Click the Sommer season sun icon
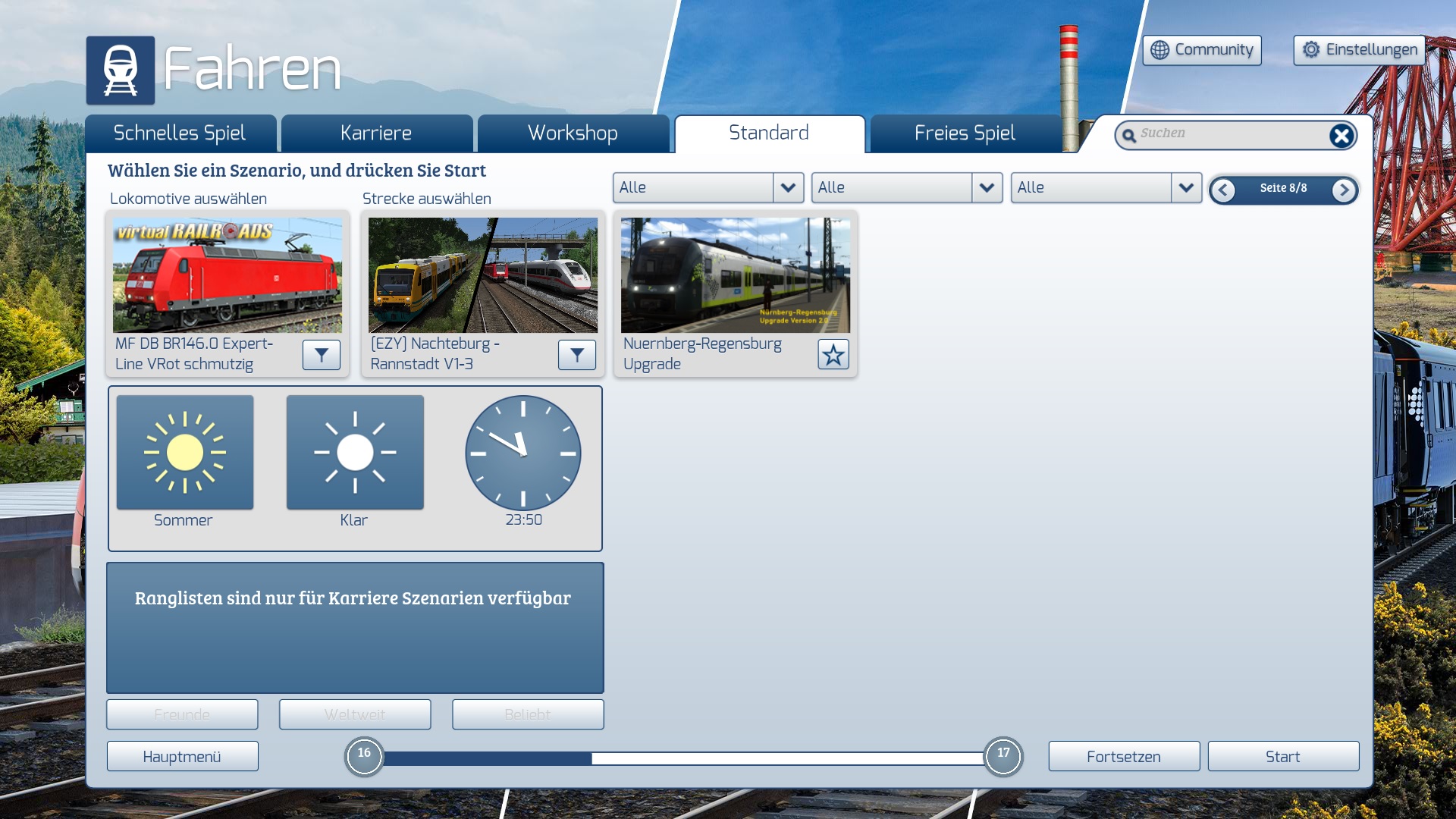This screenshot has height=819, width=1456. (x=185, y=453)
